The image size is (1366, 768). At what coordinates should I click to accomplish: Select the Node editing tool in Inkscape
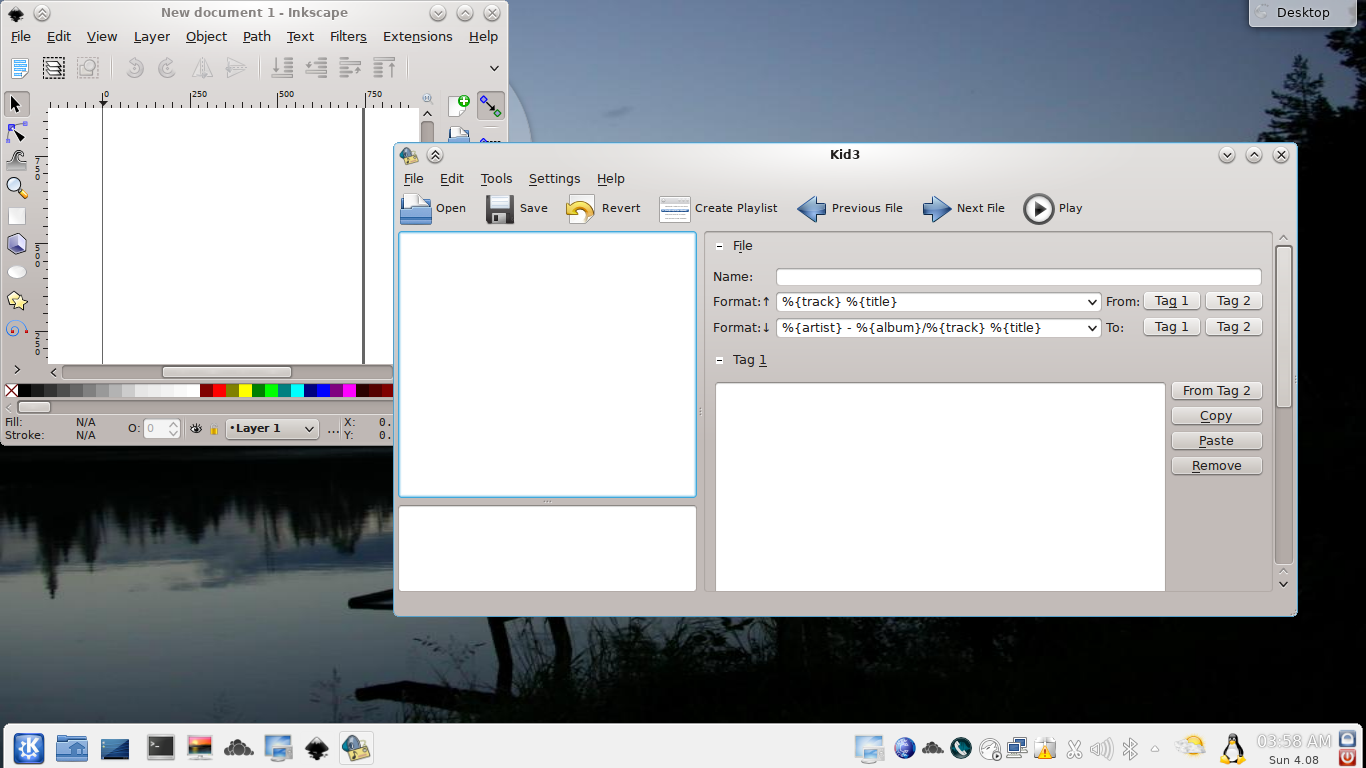tap(15, 132)
